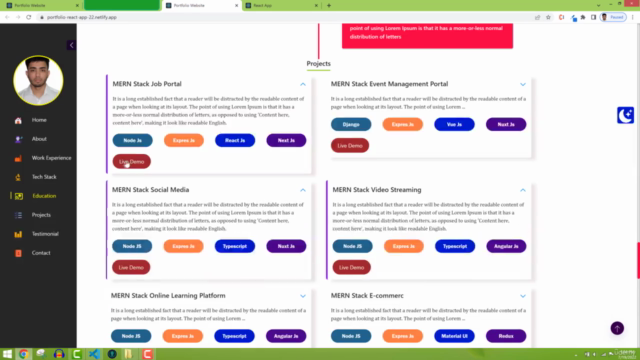Open Live Demo for Job Portal
Image resolution: width=640 pixels, height=360 pixels.
(131, 162)
